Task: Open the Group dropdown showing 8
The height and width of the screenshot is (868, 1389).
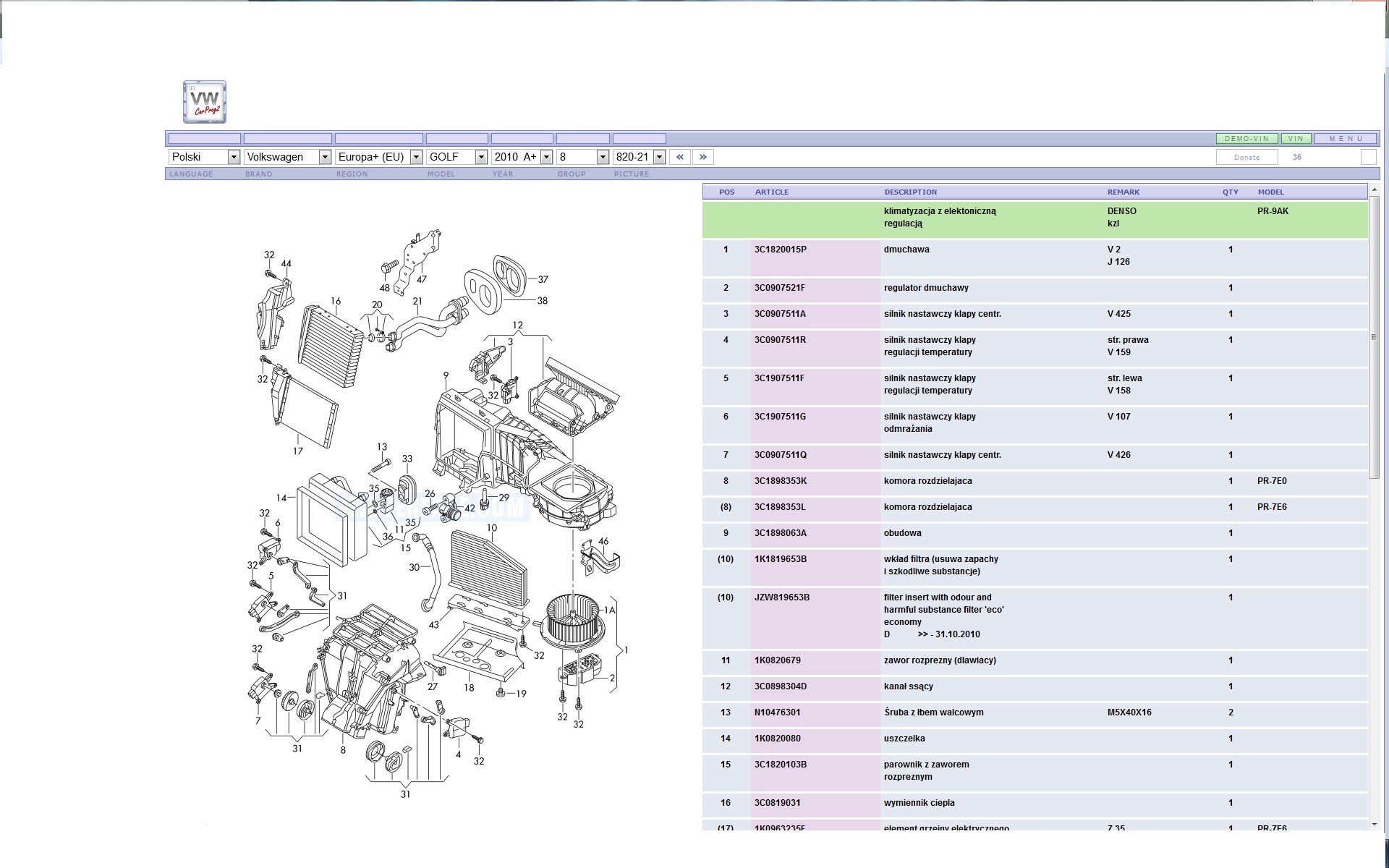Action: tap(583, 157)
